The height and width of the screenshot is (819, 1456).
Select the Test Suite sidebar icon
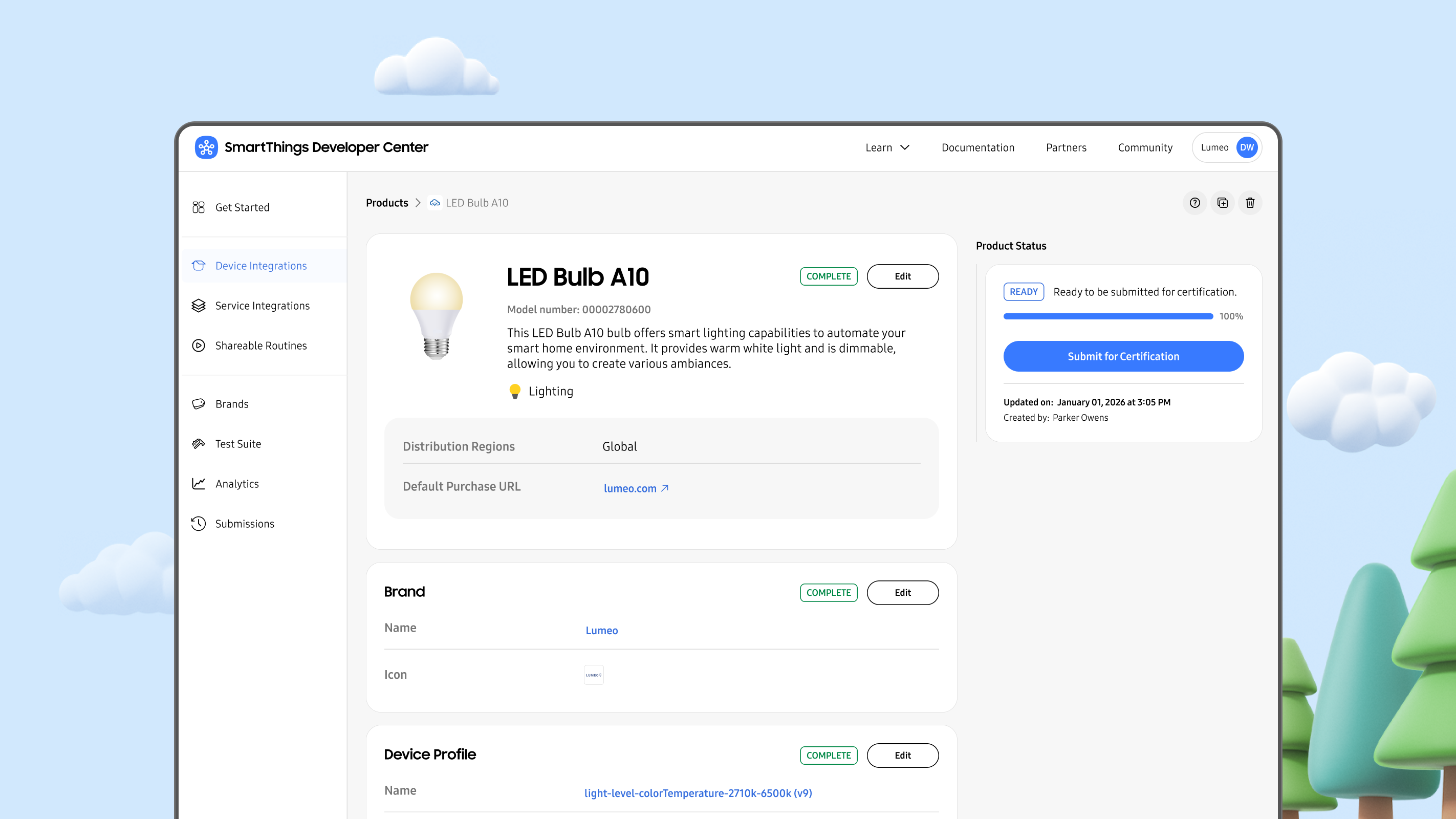pos(199,444)
